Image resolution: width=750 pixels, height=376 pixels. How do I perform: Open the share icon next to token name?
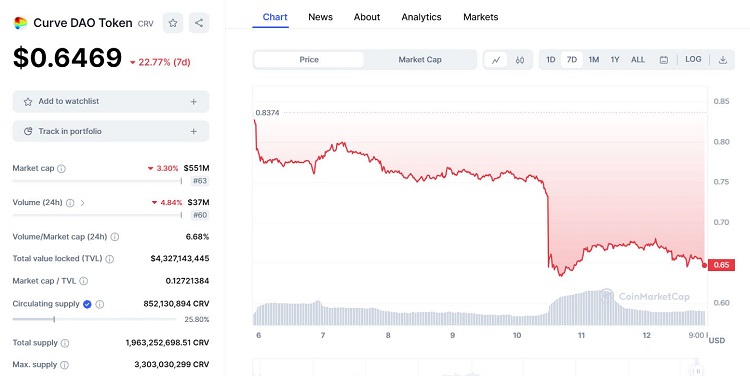pos(199,22)
